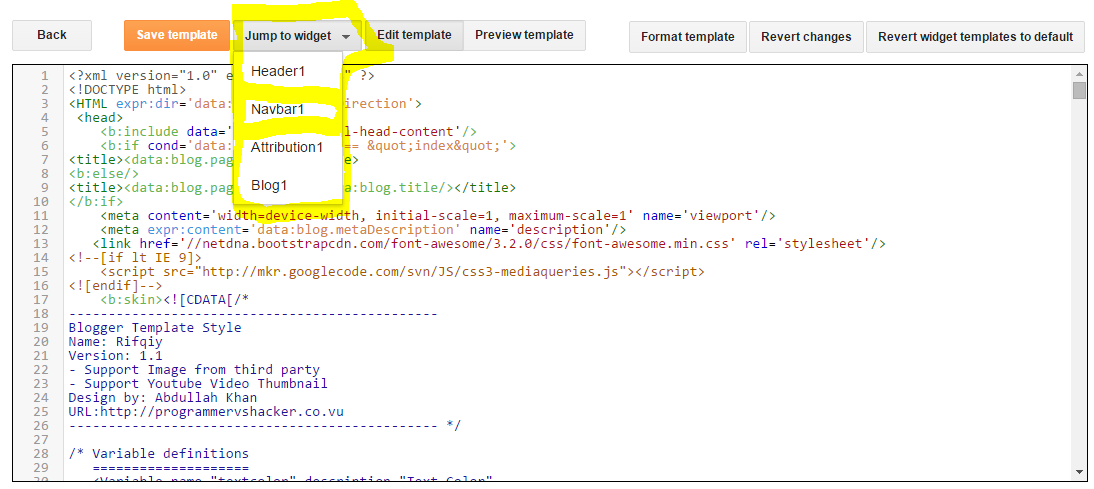Place cursor on the <!DOCTYPE html> line
The width and height of the screenshot is (1094, 489).
(x=127, y=90)
